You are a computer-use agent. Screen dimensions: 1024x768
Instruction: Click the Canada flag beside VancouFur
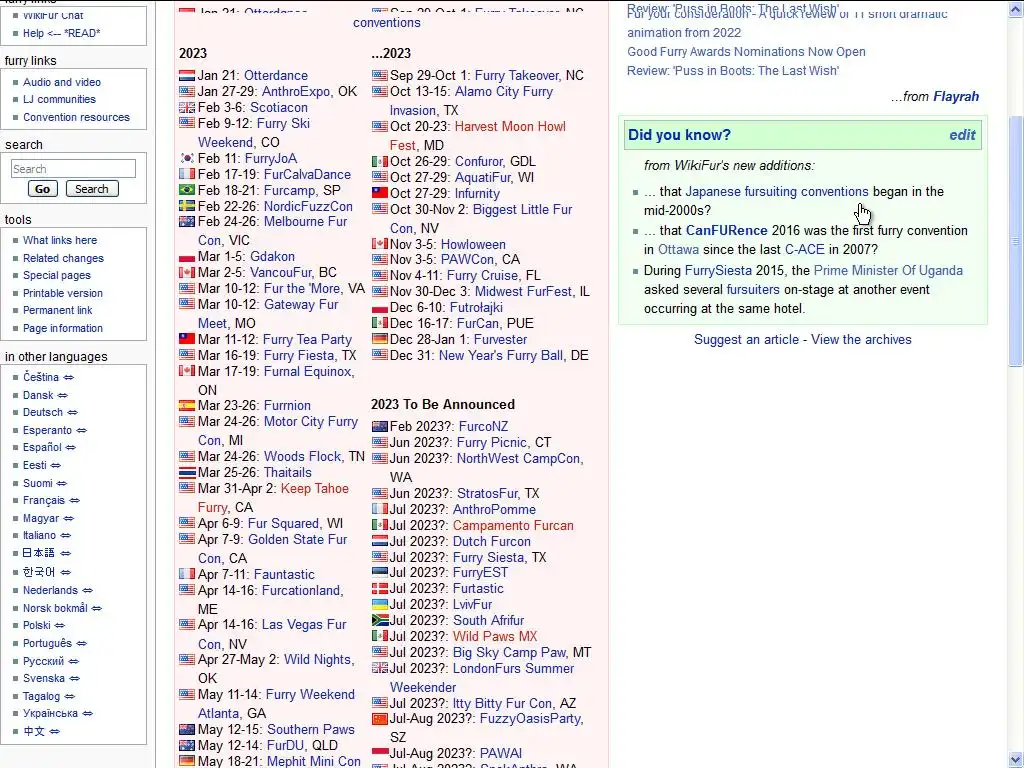pyautogui.click(x=187, y=273)
